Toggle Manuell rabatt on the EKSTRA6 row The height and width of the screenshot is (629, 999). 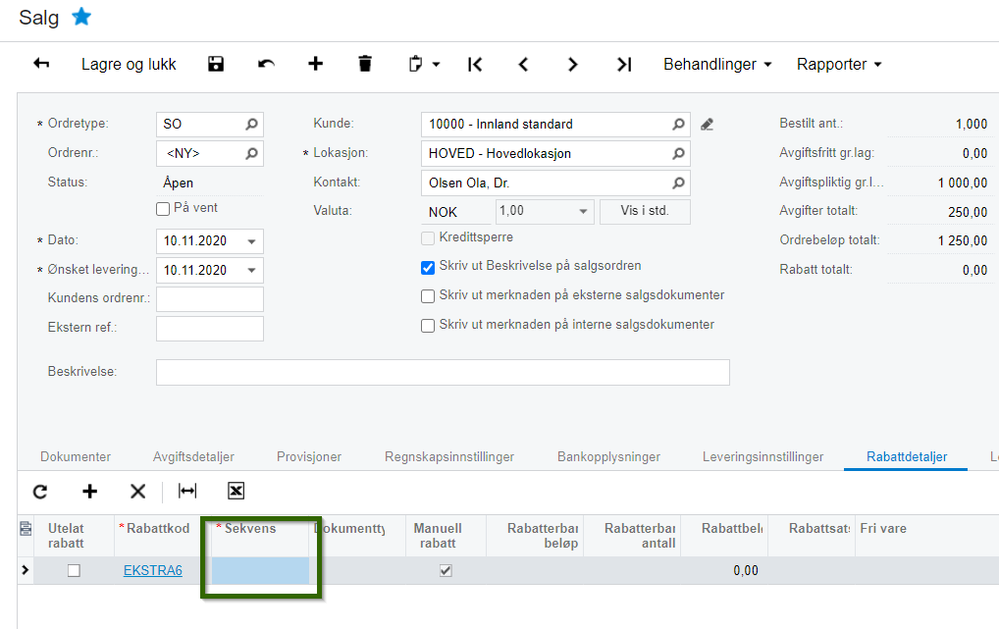(446, 570)
